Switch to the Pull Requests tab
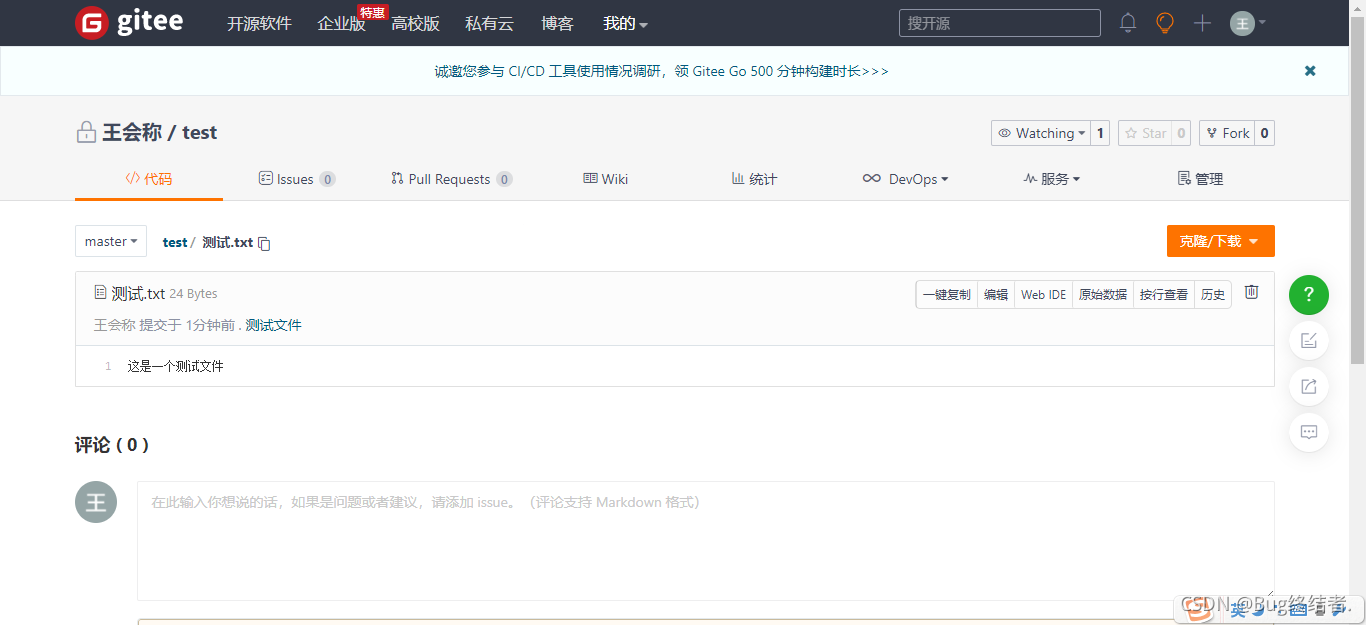Image resolution: width=1366 pixels, height=625 pixels. click(451, 179)
